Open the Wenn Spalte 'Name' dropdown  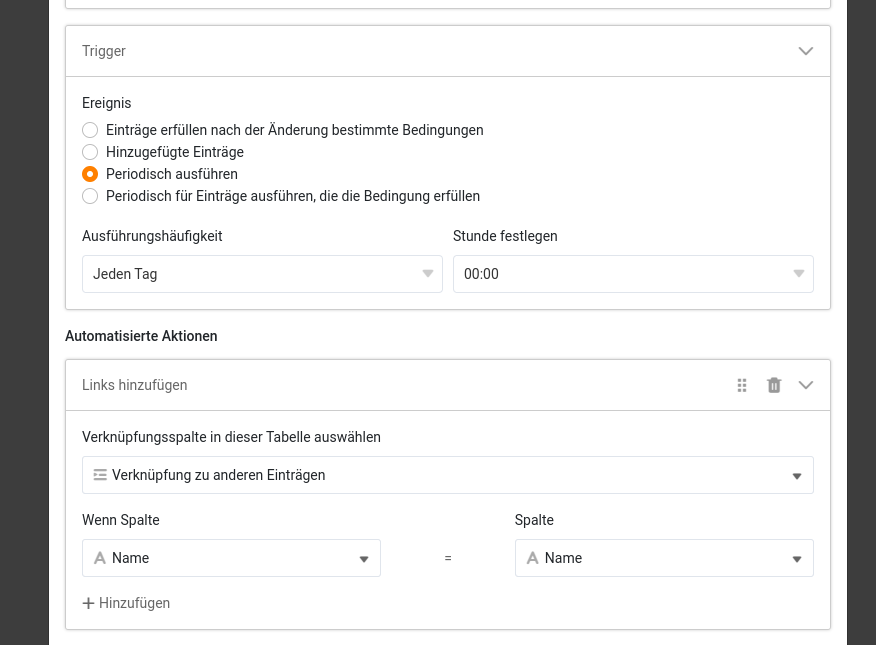click(231, 558)
